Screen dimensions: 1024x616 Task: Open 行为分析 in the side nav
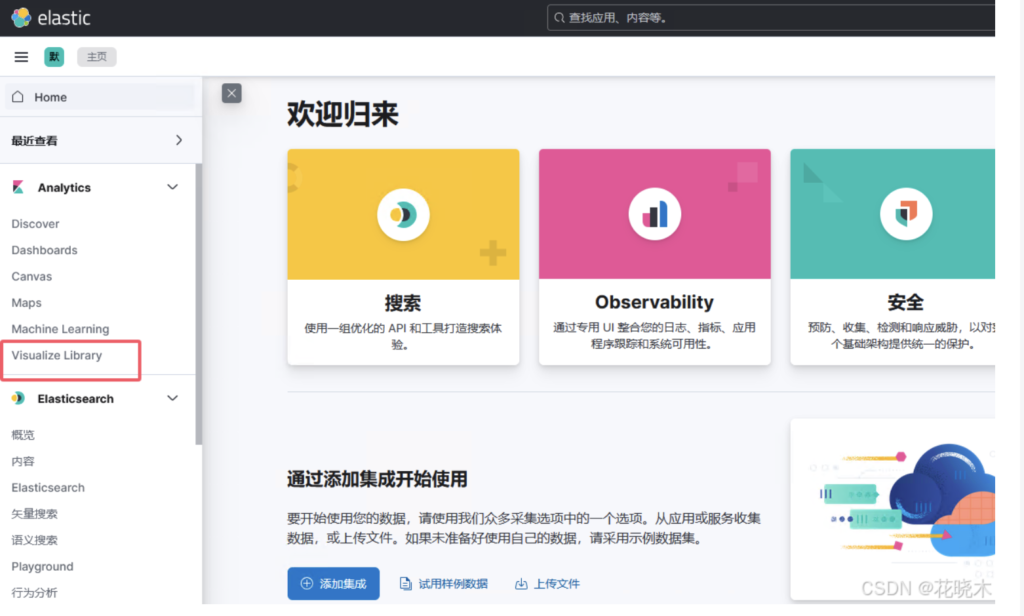[x=35, y=592]
